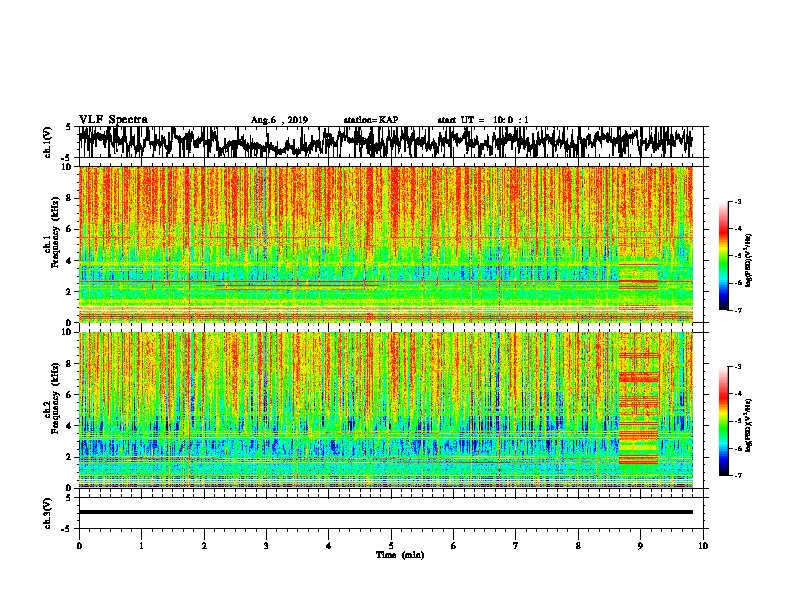Image resolution: width=792 pixels, height=612 pixels.
Task: Click the "station=KAP" header label
Action: tap(371, 120)
